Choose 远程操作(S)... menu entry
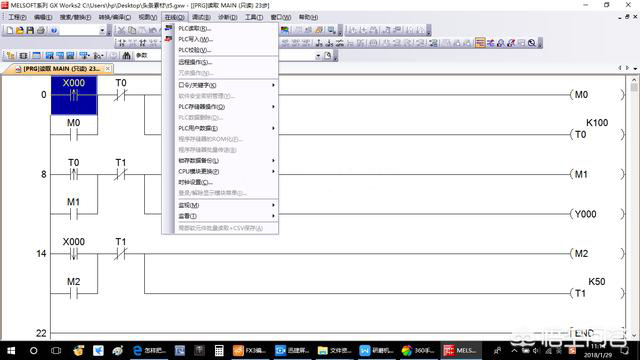The width and height of the screenshot is (640, 360). pyautogui.click(x=220, y=62)
